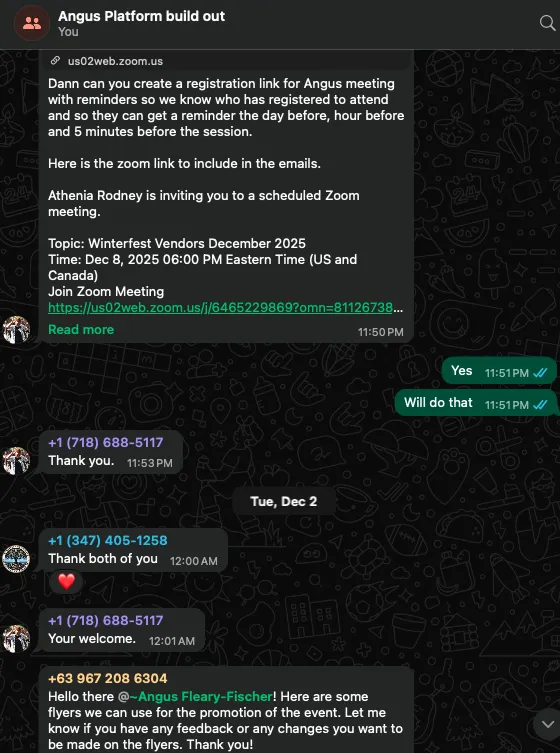Jump to latest with the down chevron button

point(547,724)
